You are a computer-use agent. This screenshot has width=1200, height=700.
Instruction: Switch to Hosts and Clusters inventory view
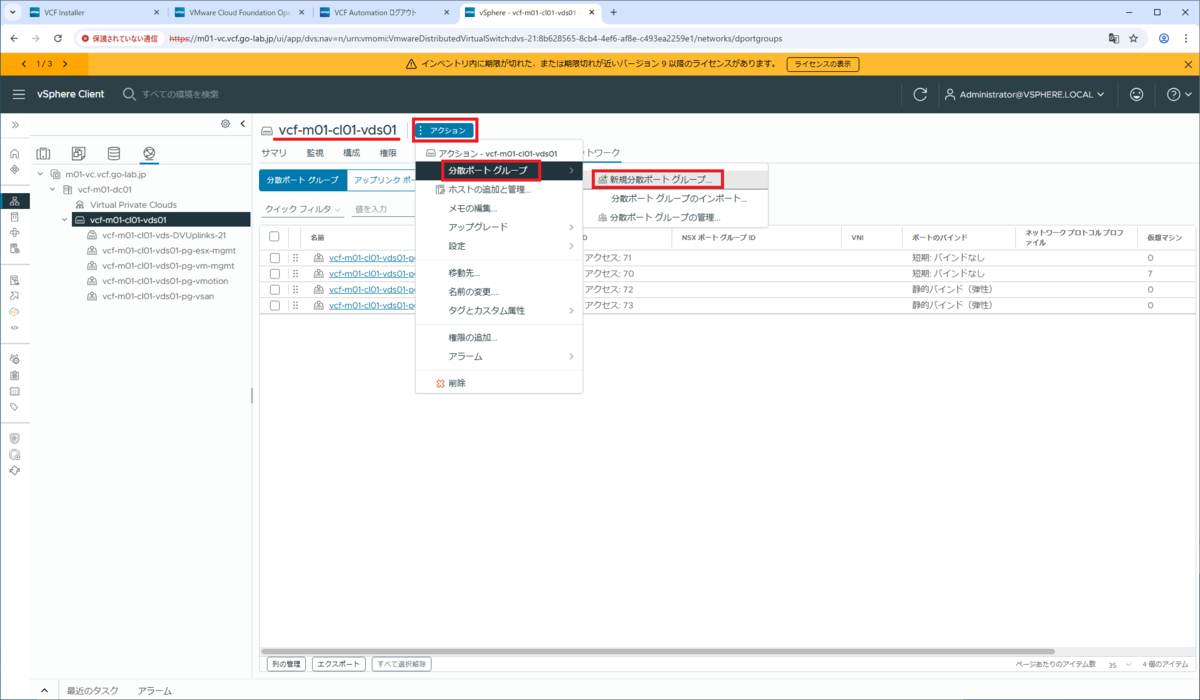[43, 153]
